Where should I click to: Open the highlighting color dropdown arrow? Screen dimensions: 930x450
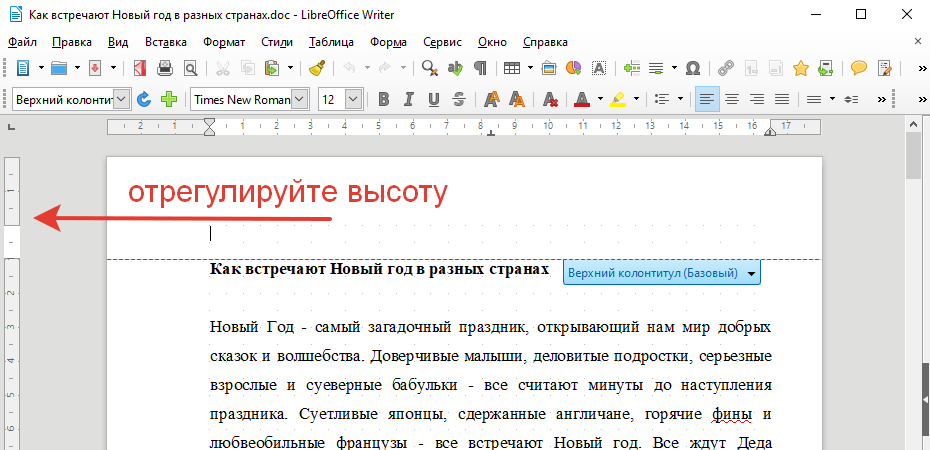point(635,99)
